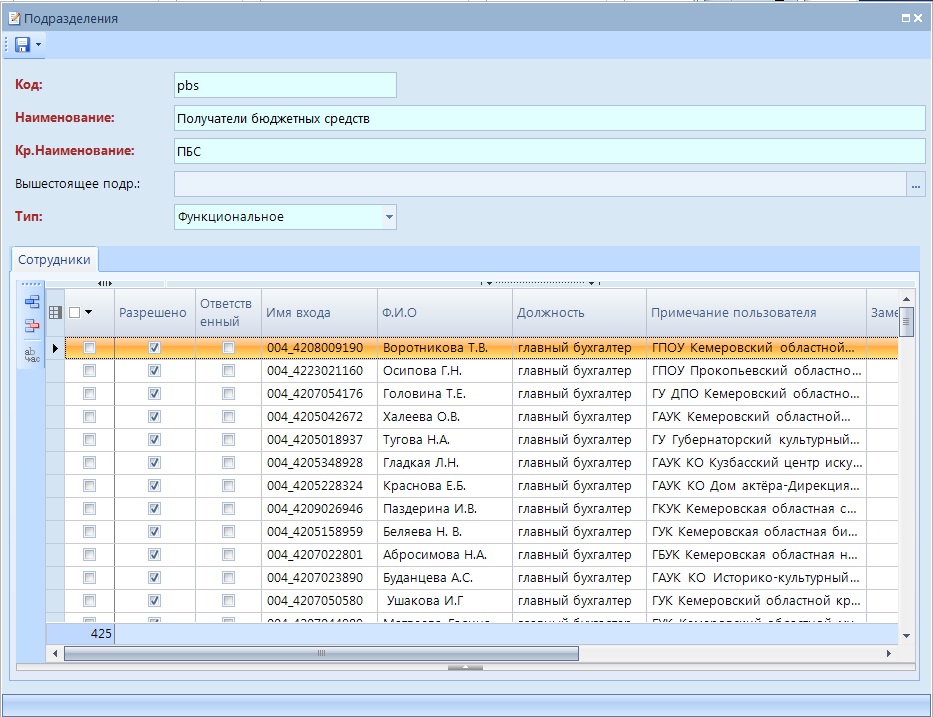Open the dropdown arrow next to header checkbox
This screenshot has height=717, width=933.
click(x=89, y=313)
